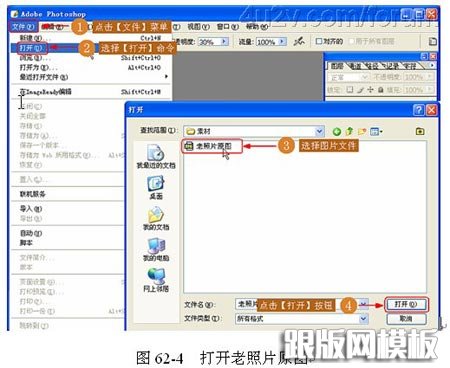
Task: Toggle 用于所有图层 checkbox
Action: (x=351, y=41)
